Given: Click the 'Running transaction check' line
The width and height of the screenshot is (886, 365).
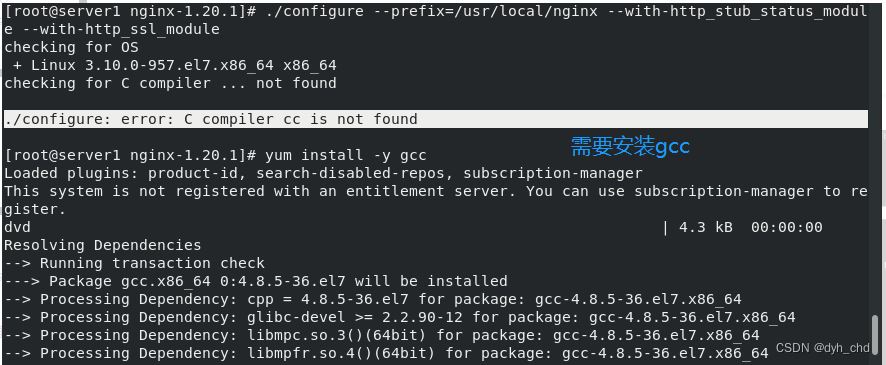Looking at the screenshot, I should pos(134,263).
